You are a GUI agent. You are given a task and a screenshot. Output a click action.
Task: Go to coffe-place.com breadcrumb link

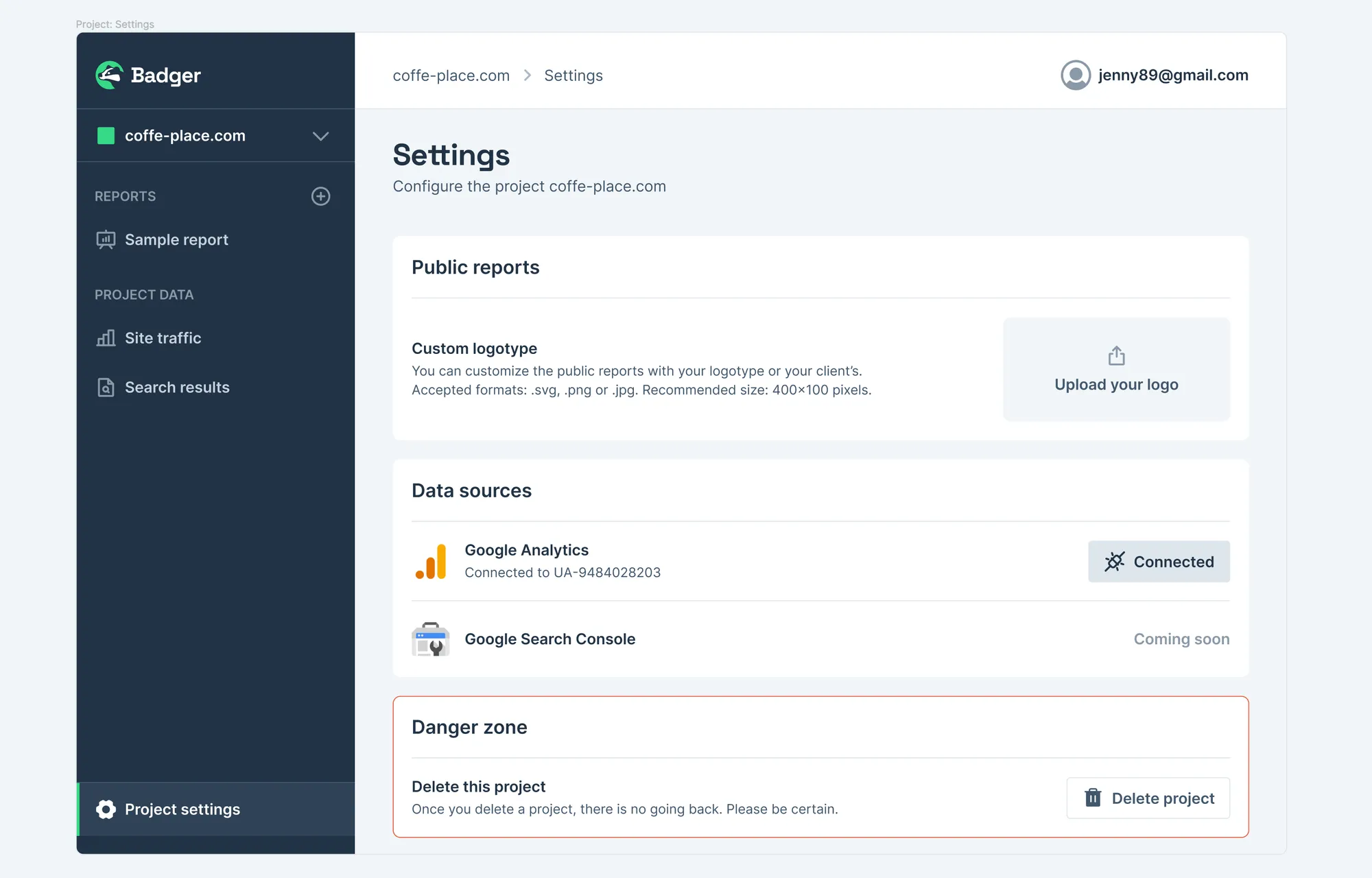[x=451, y=75]
